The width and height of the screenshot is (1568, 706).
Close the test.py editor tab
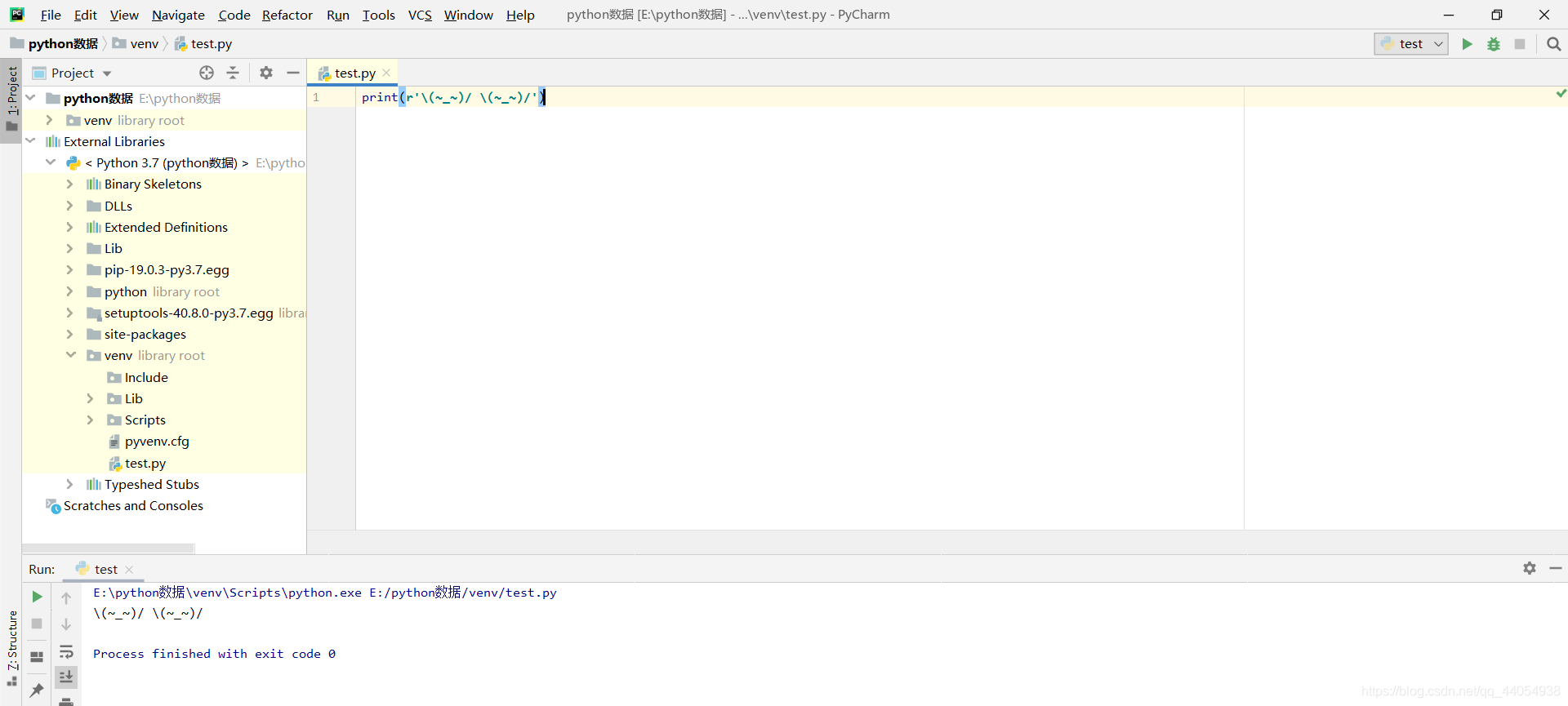coord(386,73)
